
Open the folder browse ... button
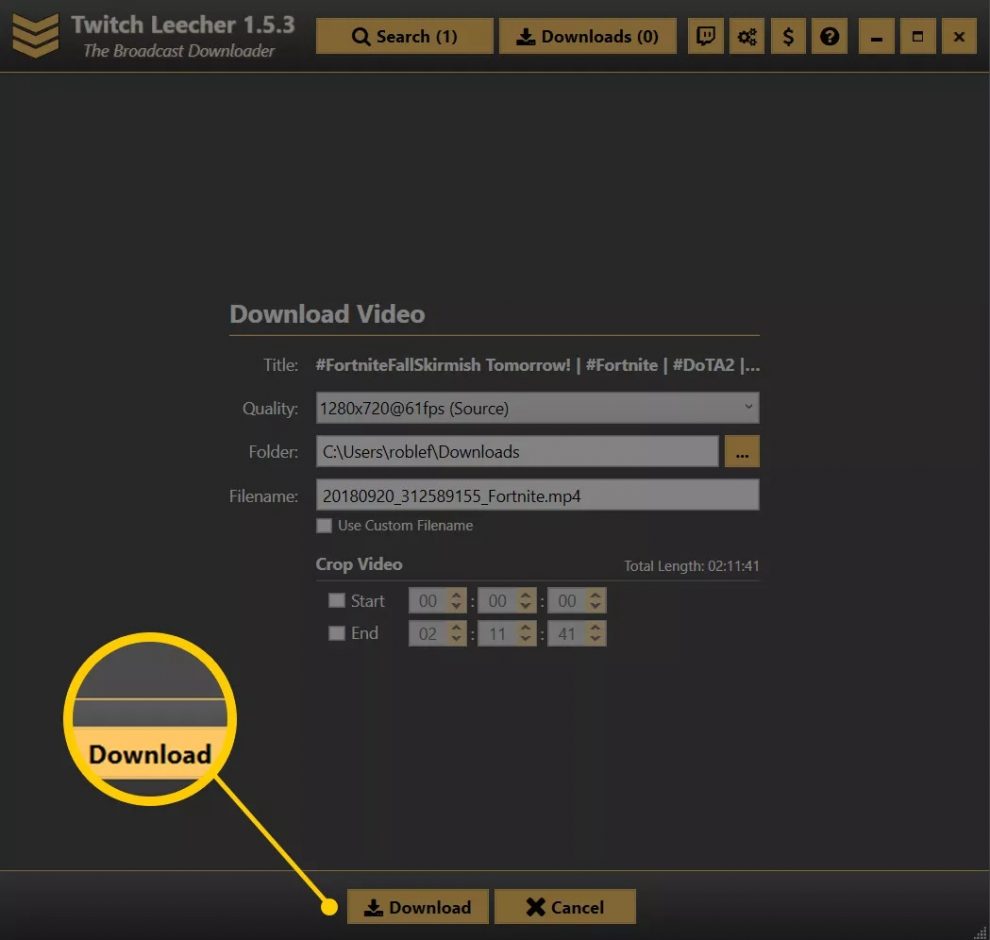(x=742, y=451)
